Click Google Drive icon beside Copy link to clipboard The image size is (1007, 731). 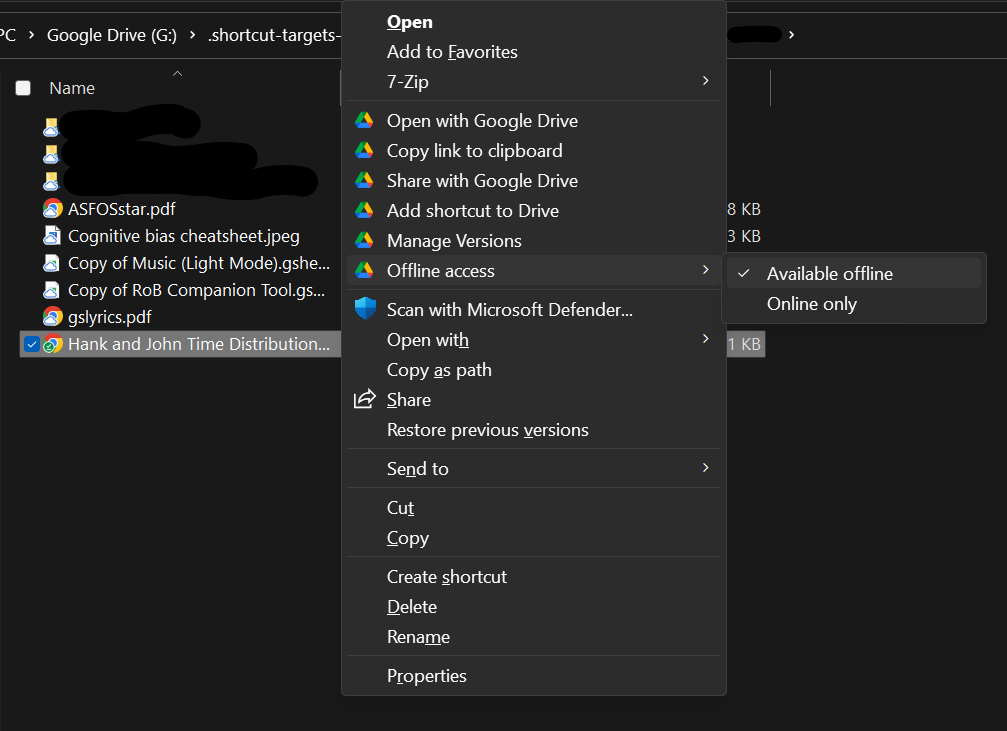[x=364, y=151]
